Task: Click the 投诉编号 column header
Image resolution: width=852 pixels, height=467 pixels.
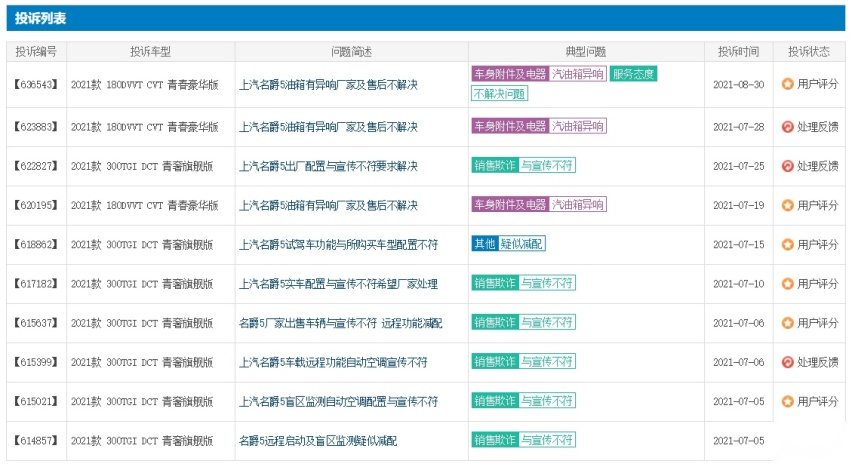Action: tap(36, 52)
